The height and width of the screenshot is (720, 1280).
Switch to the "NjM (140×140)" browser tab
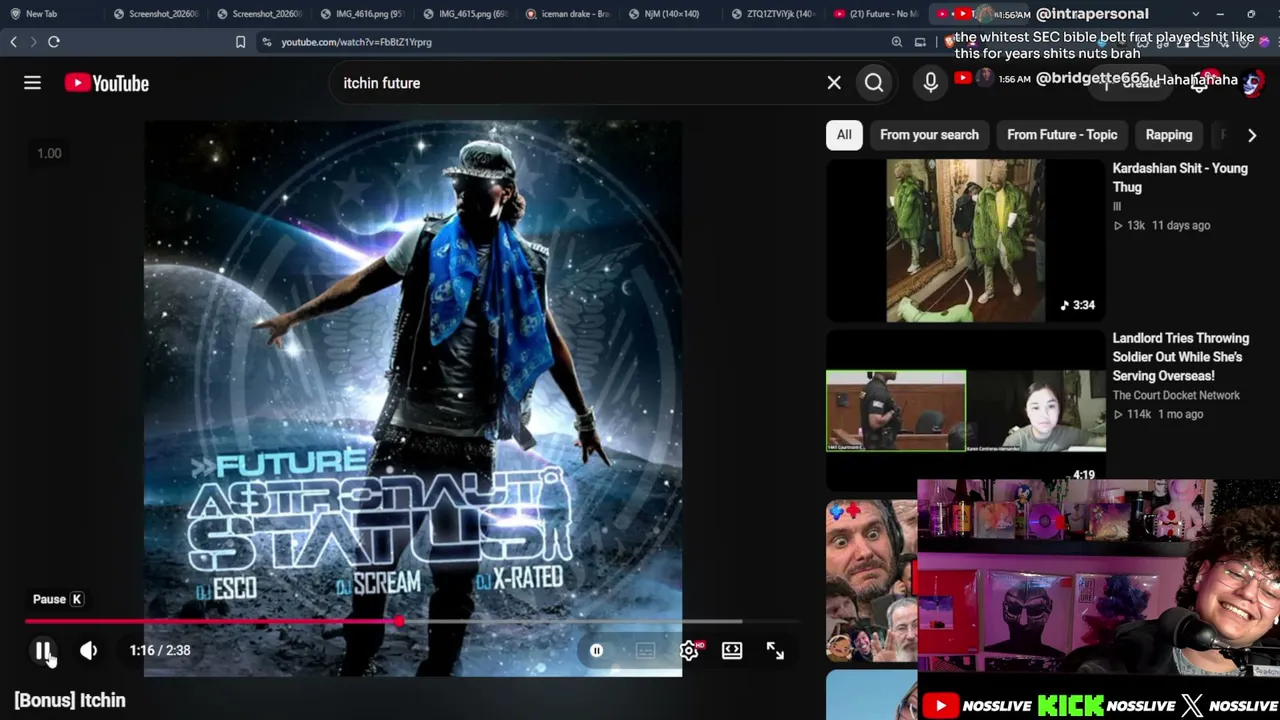pos(671,14)
